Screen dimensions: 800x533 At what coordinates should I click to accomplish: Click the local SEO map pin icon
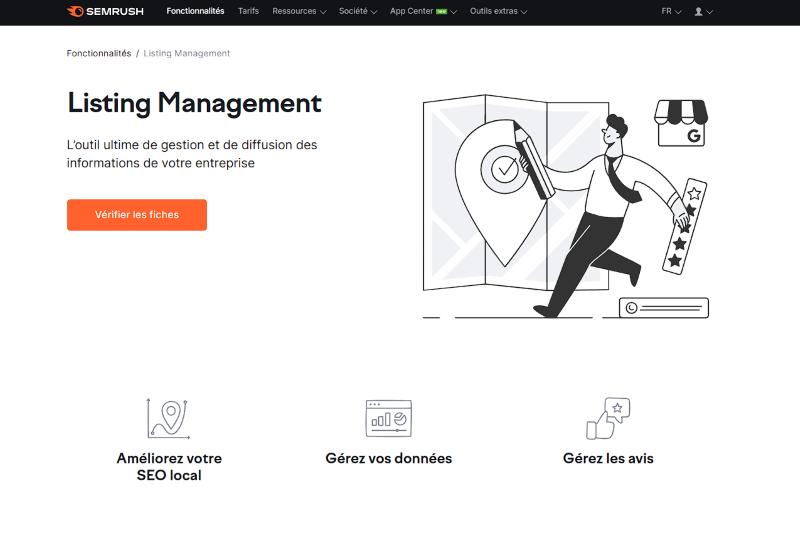coord(168,419)
